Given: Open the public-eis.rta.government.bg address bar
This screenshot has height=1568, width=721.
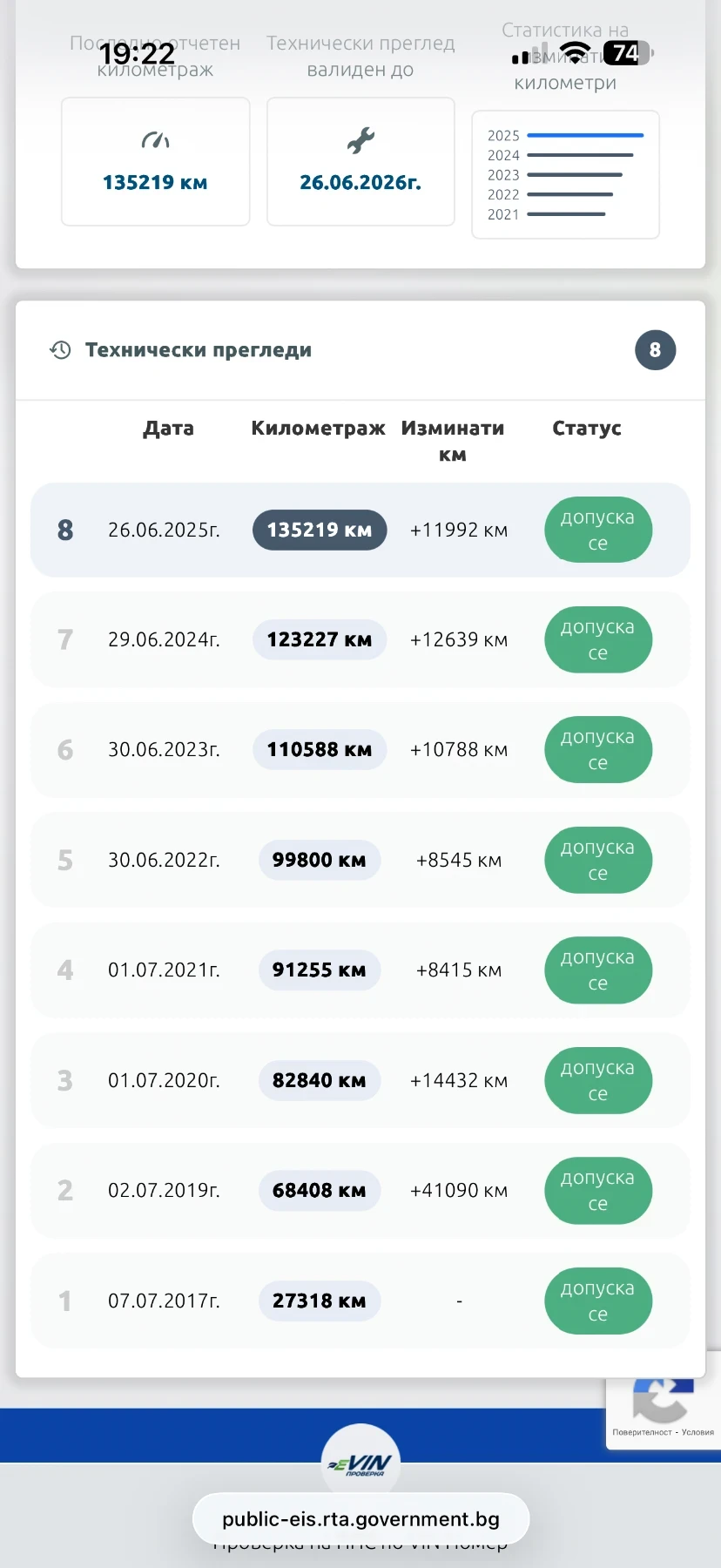Looking at the screenshot, I should (360, 1519).
